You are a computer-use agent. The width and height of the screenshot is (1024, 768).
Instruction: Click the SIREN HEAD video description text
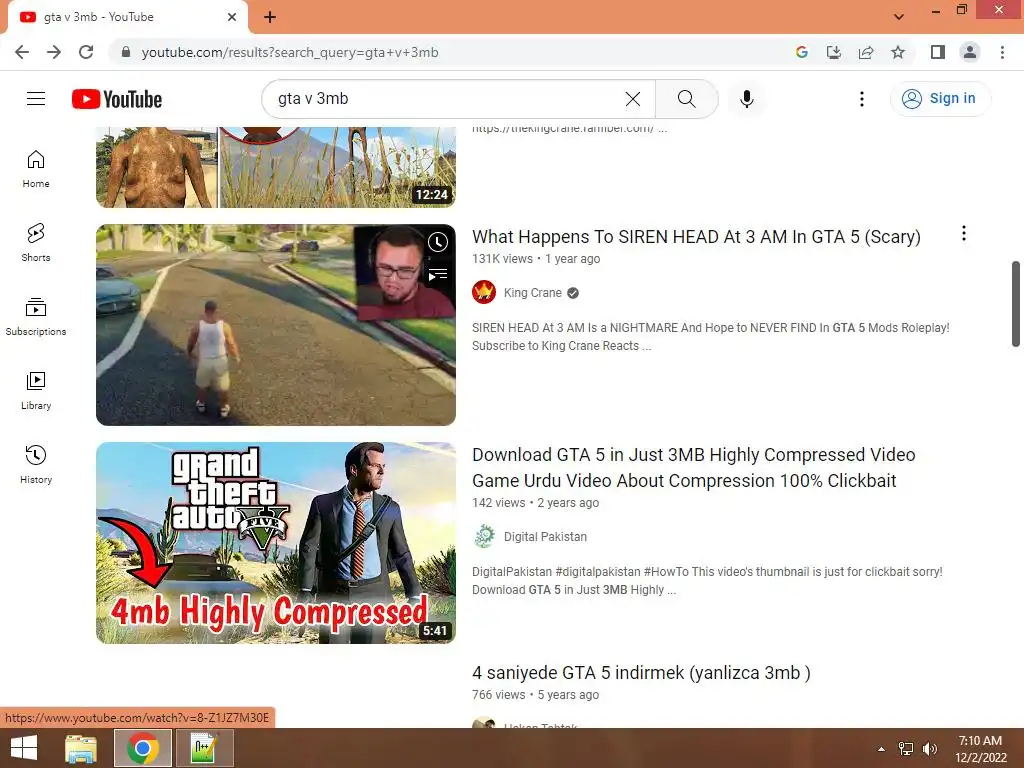(711, 336)
